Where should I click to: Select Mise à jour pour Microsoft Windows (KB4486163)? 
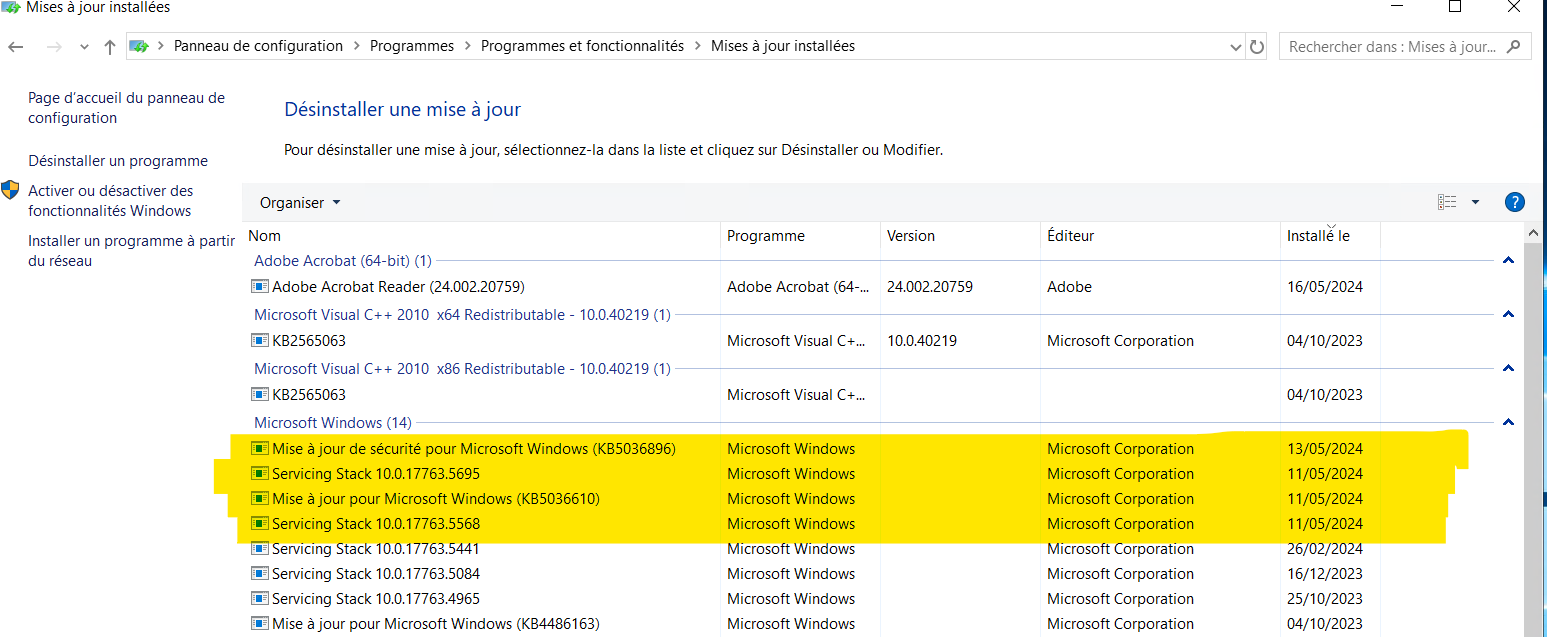(436, 624)
